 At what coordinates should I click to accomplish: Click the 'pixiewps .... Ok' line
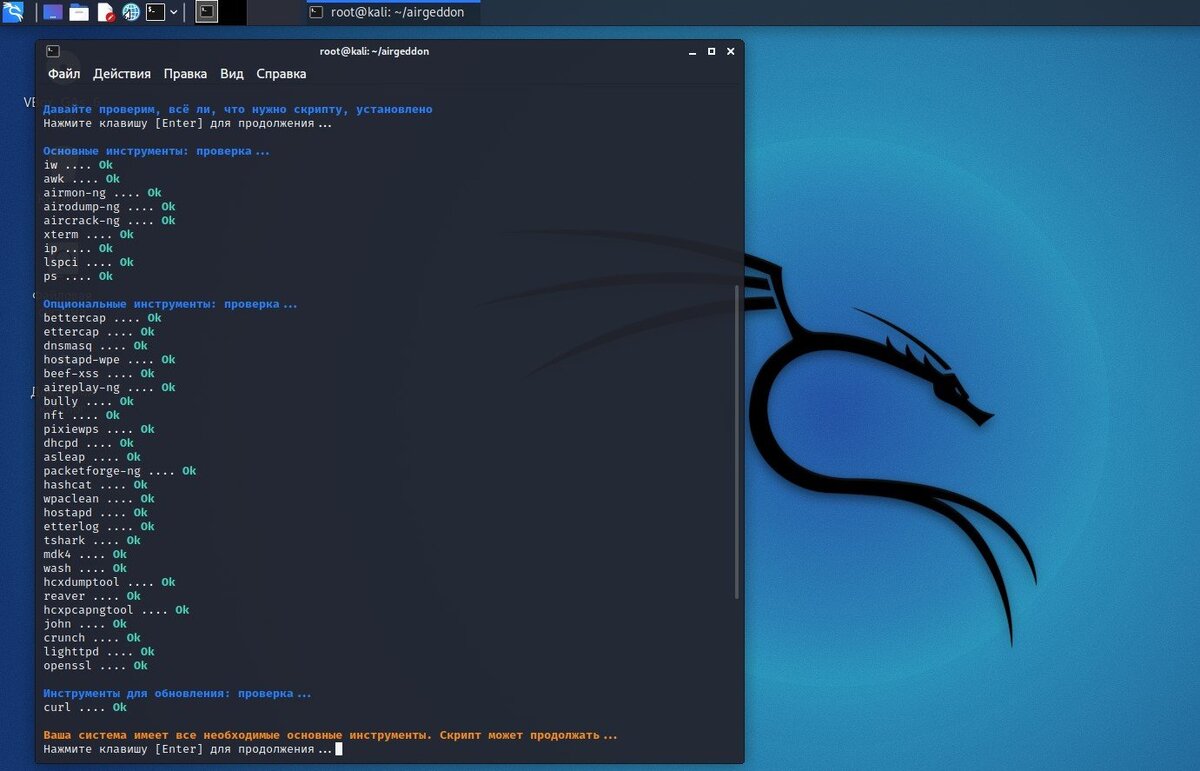[99, 429]
